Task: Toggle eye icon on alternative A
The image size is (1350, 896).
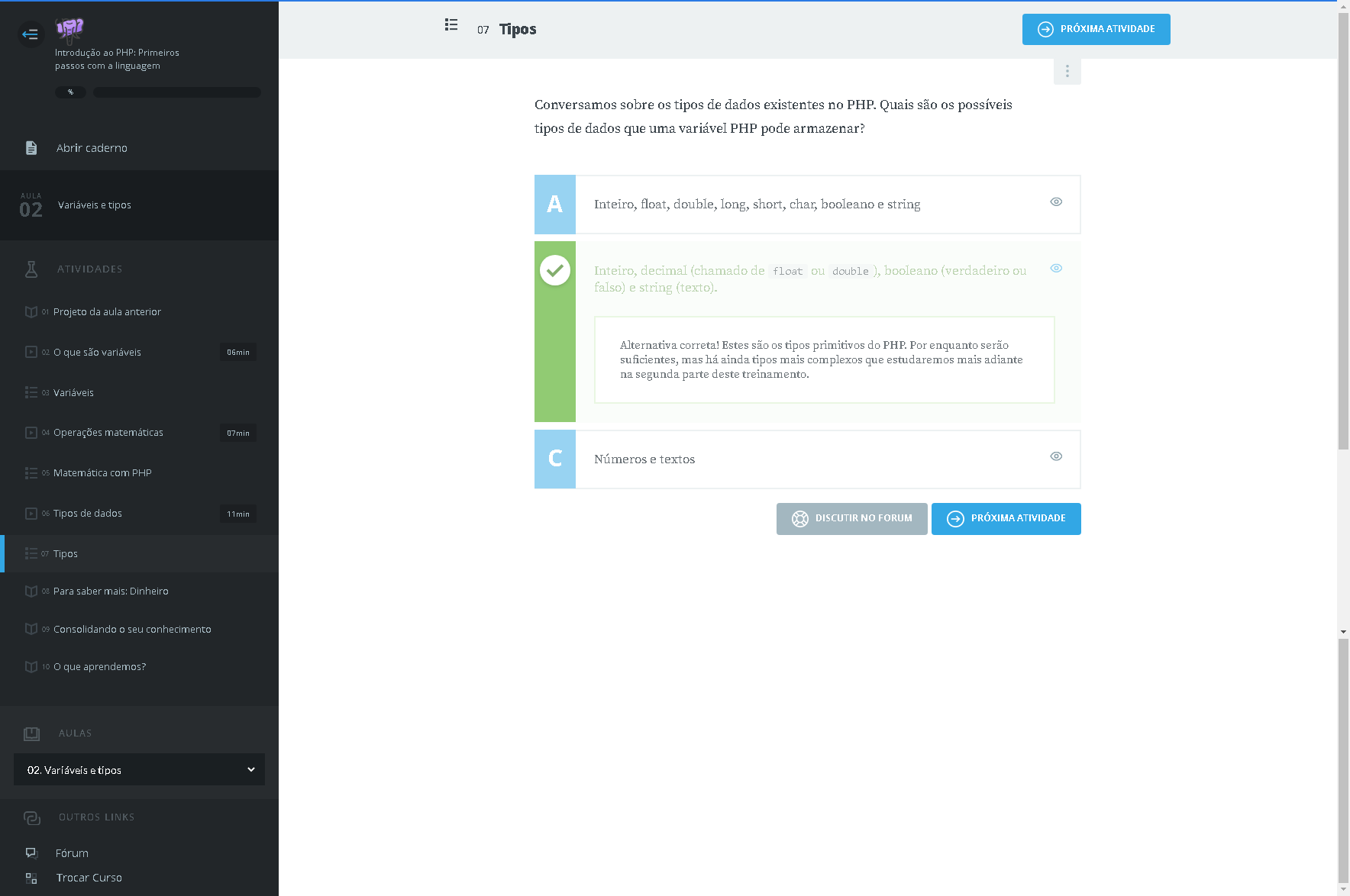Action: pos(1056,202)
